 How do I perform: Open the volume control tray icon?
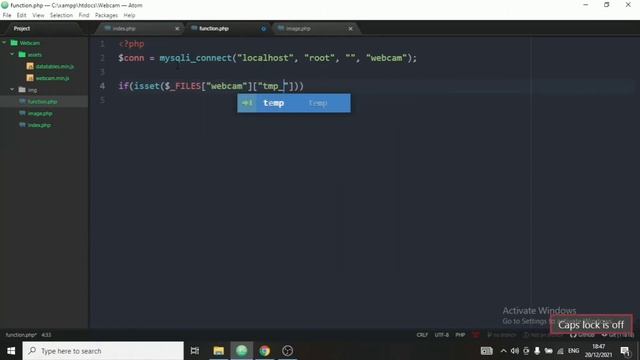pos(515,351)
